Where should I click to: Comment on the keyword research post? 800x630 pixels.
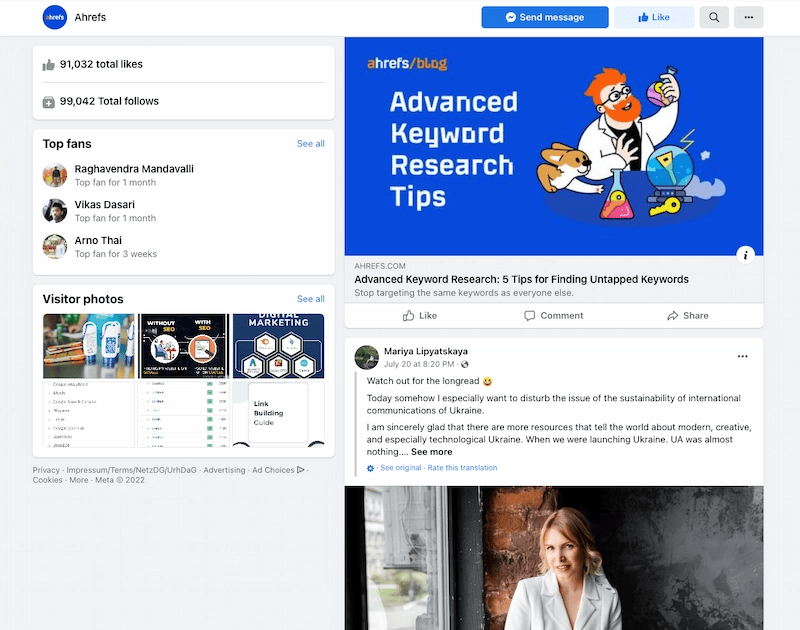pyautogui.click(x=554, y=316)
